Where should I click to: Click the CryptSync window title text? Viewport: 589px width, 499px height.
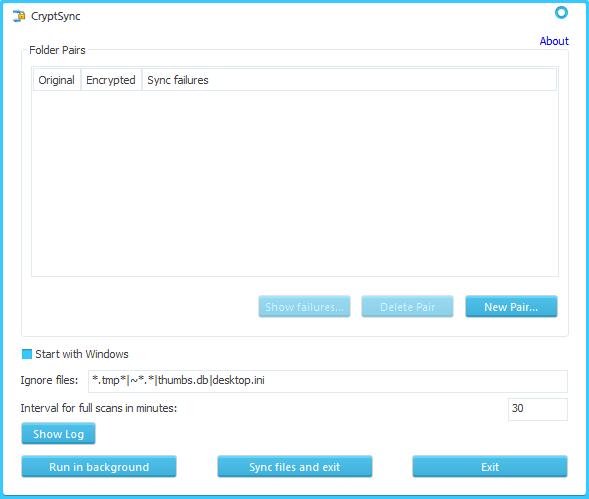[x=55, y=16]
